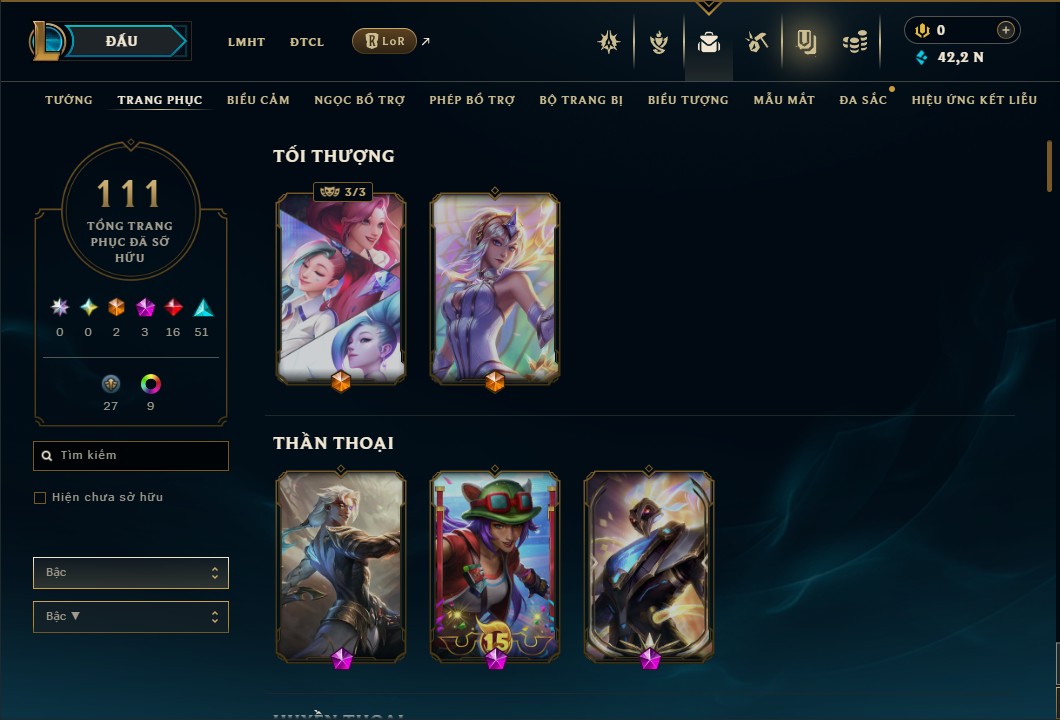This screenshot has width=1060, height=720.
Task: Click the 'Tìm kiếm' search field
Action: (x=130, y=456)
